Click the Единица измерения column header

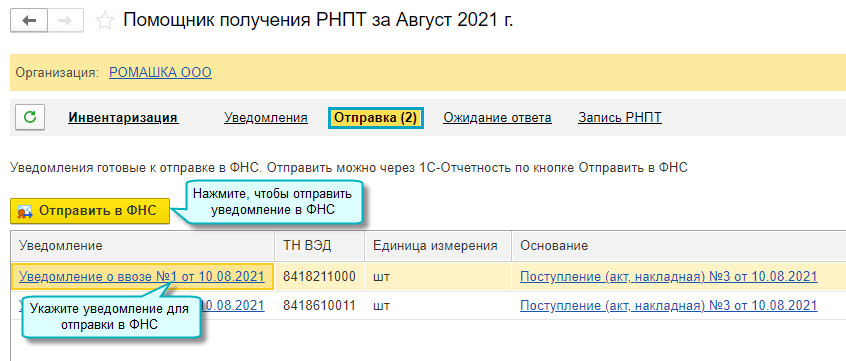coord(438,246)
